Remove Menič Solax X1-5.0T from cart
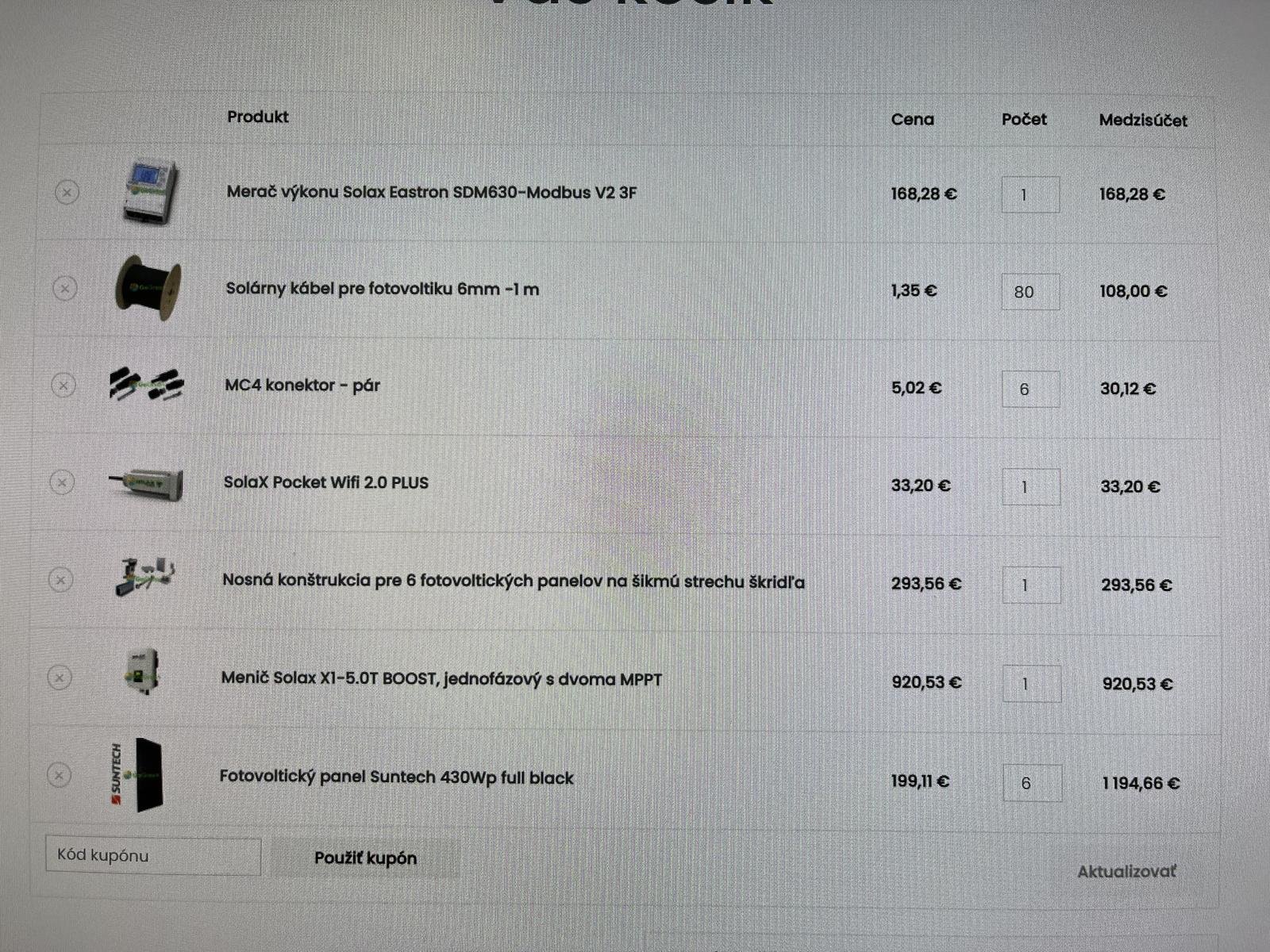This screenshot has height=952, width=1270. point(60,678)
